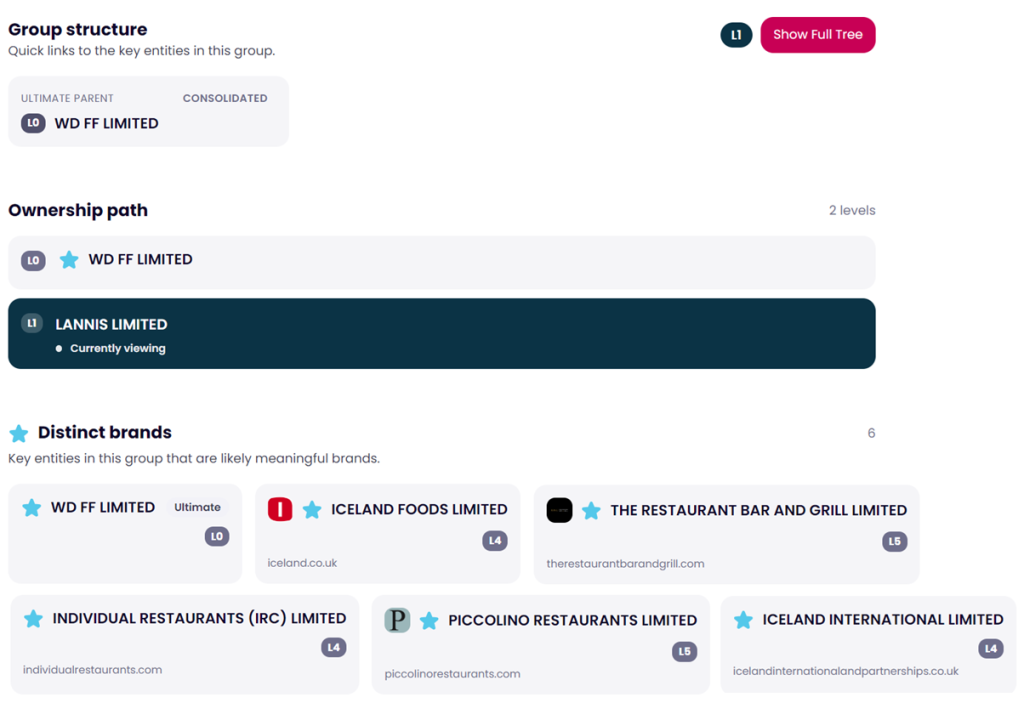
Task: Click The Restaurant Bar and Grill black logo
Action: pyautogui.click(x=559, y=510)
